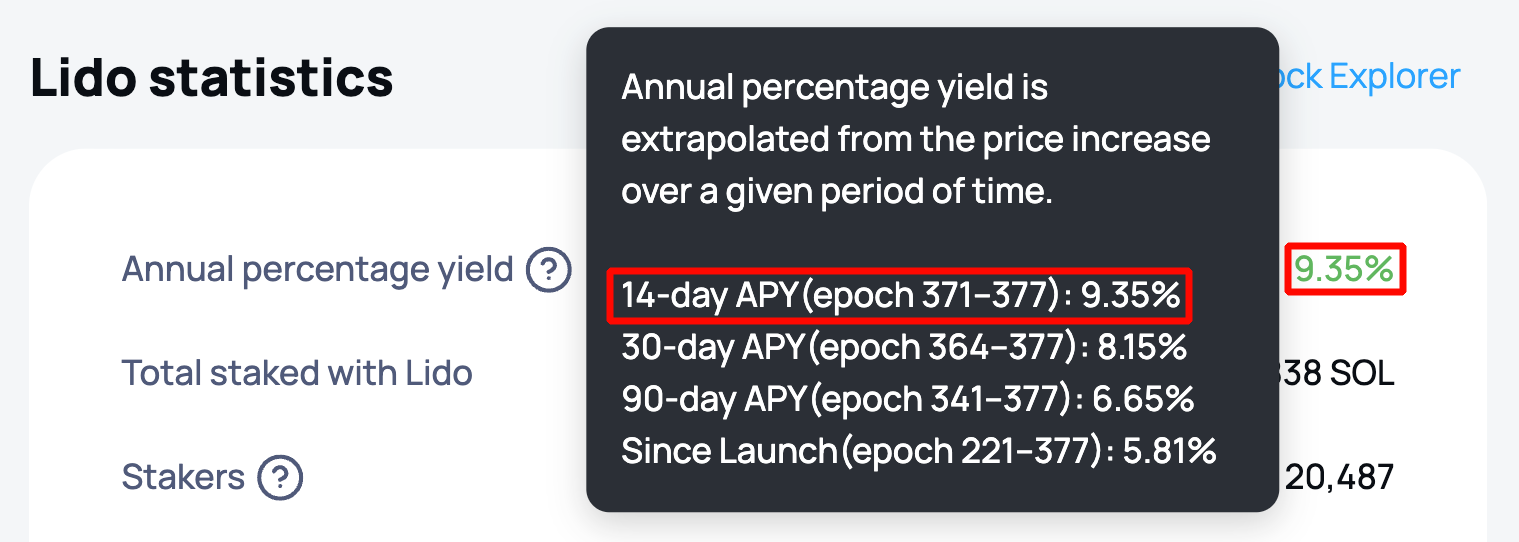Click tooltip line "Annual percentage yield is"
Viewport: 1519px width, 542px height.
pos(834,88)
